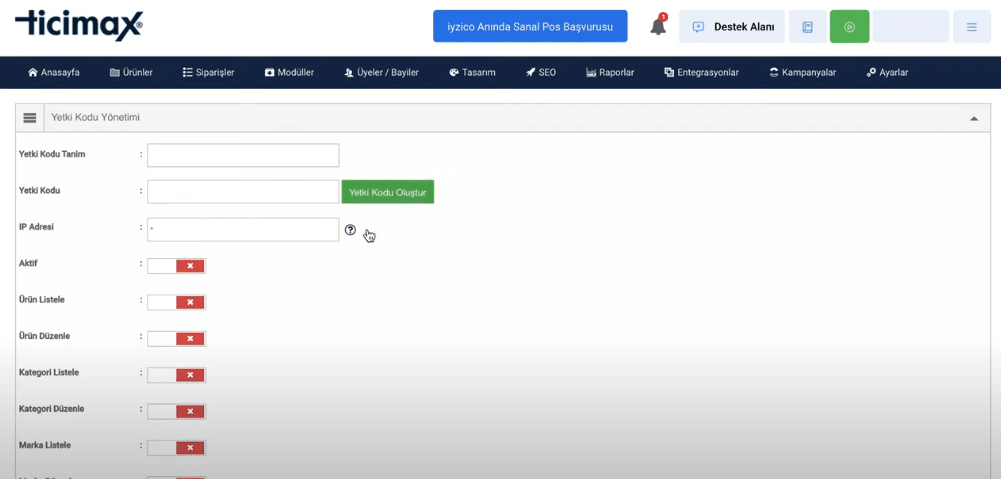Click the Yetki Kodu Oluştur button
The image size is (1001, 479).
[x=388, y=192]
